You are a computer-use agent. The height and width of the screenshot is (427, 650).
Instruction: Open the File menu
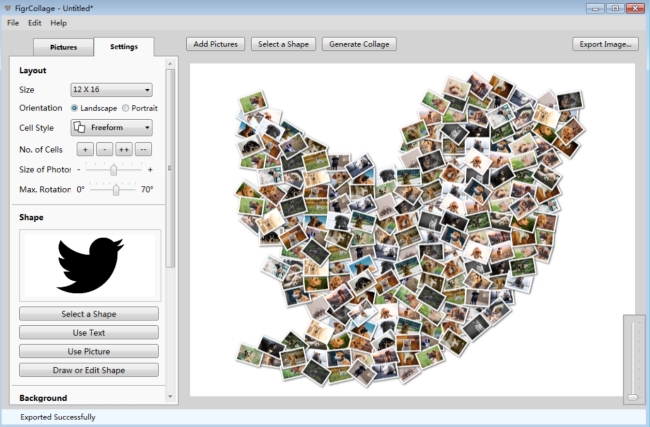pyautogui.click(x=13, y=22)
